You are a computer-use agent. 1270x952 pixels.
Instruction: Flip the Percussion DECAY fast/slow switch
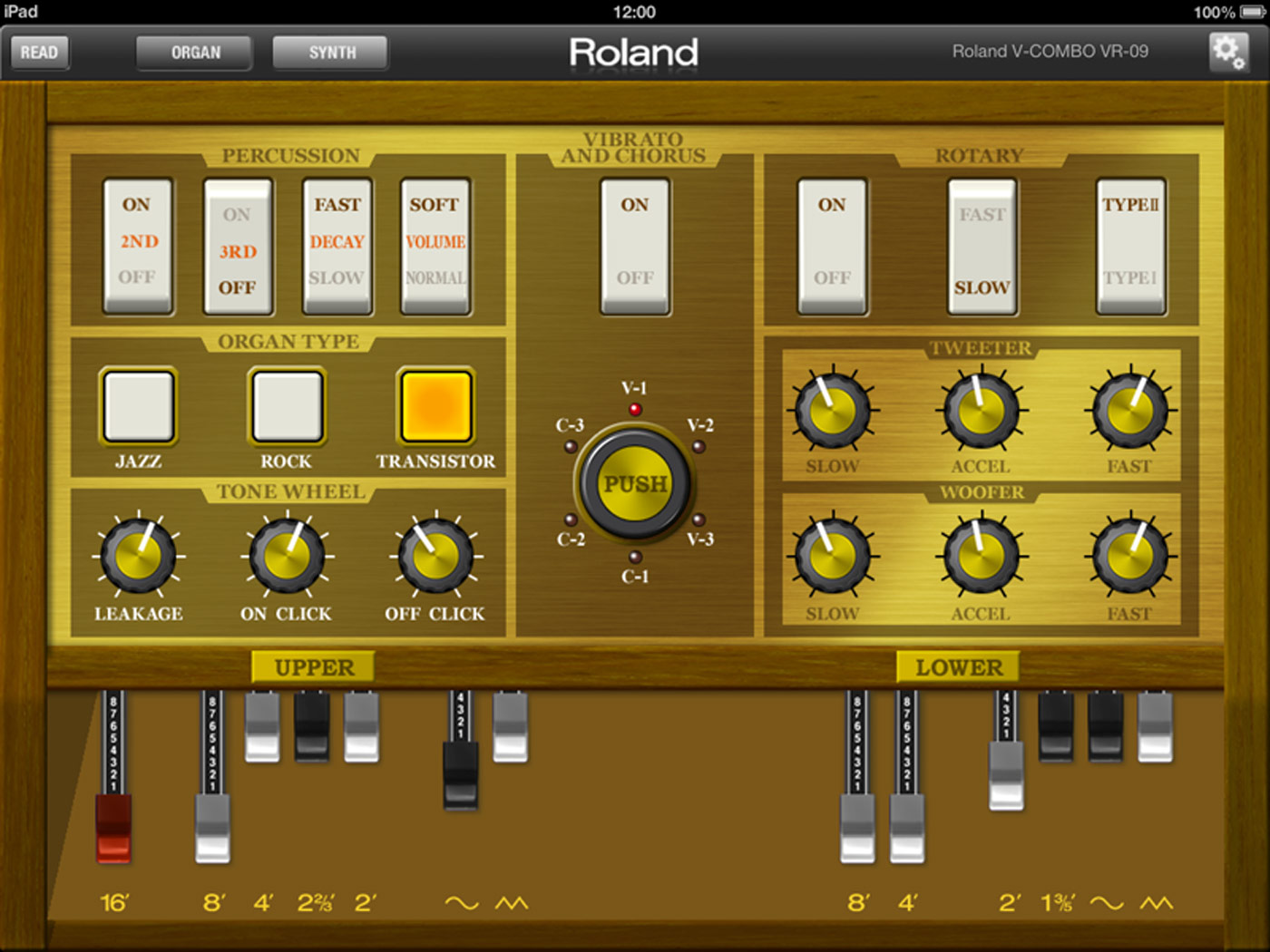click(x=337, y=246)
